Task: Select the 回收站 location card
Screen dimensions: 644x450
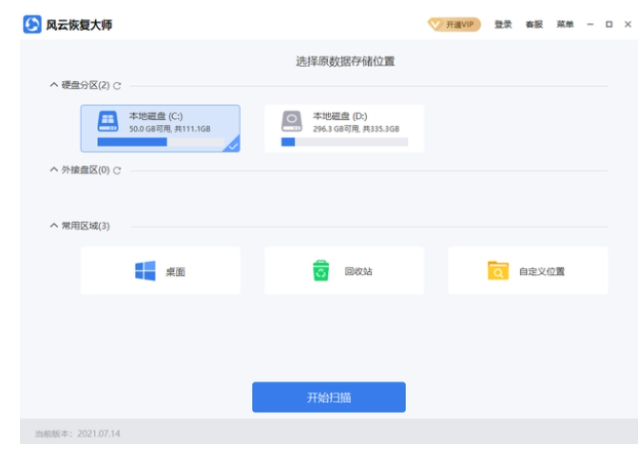Action: tap(344, 271)
